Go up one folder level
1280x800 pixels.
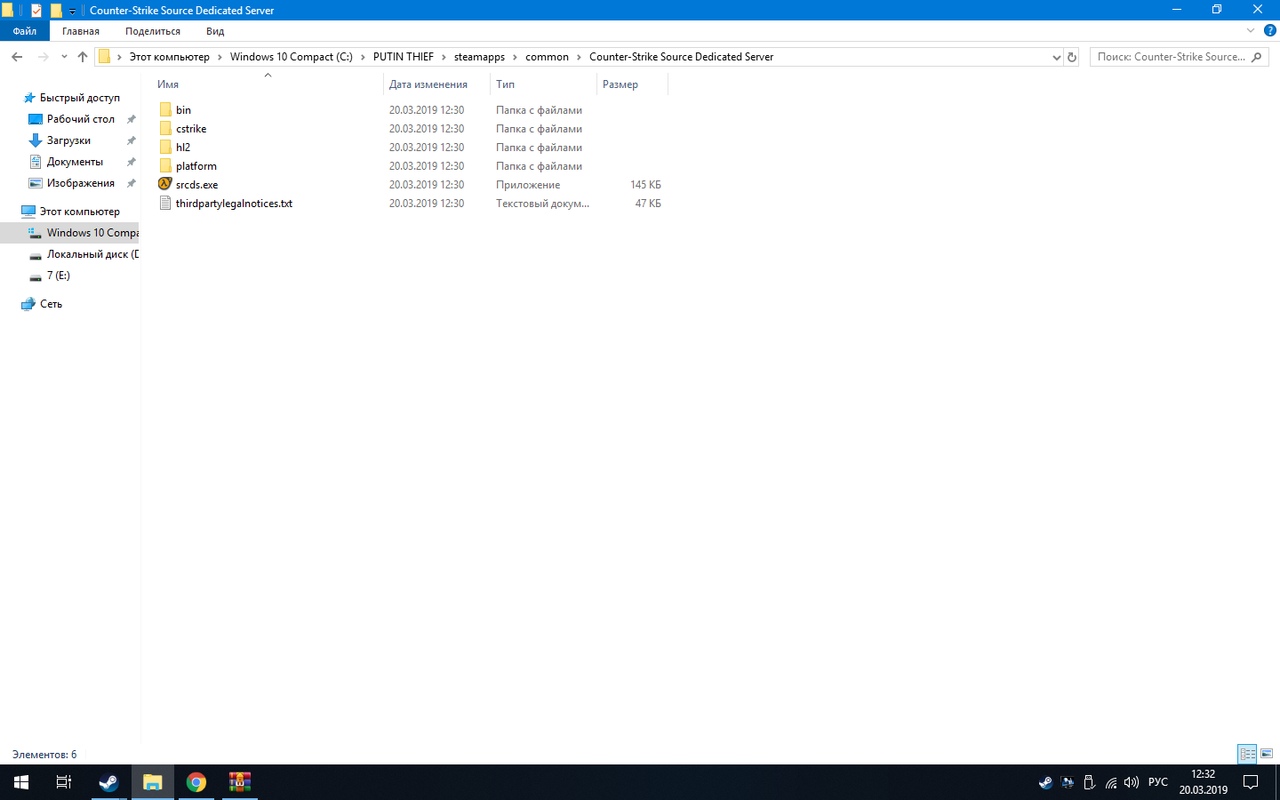coord(83,57)
